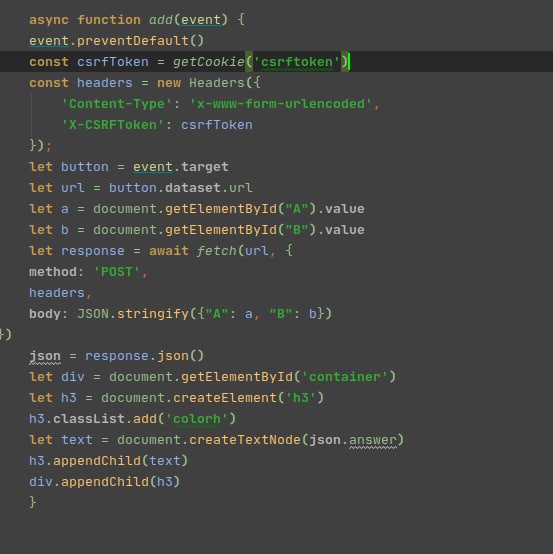The width and height of the screenshot is (553, 554).
Task: Click the 'colorh' class name string
Action: [x=196, y=419]
